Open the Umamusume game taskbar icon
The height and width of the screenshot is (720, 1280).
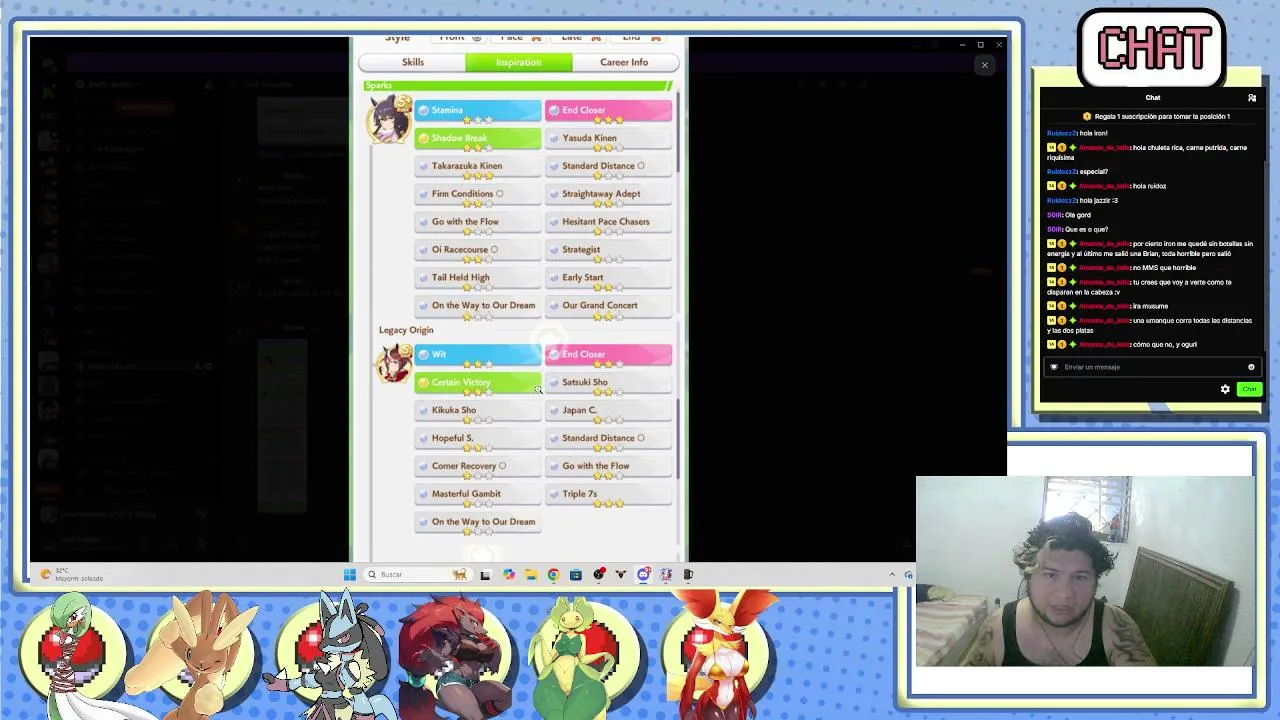click(x=665, y=574)
